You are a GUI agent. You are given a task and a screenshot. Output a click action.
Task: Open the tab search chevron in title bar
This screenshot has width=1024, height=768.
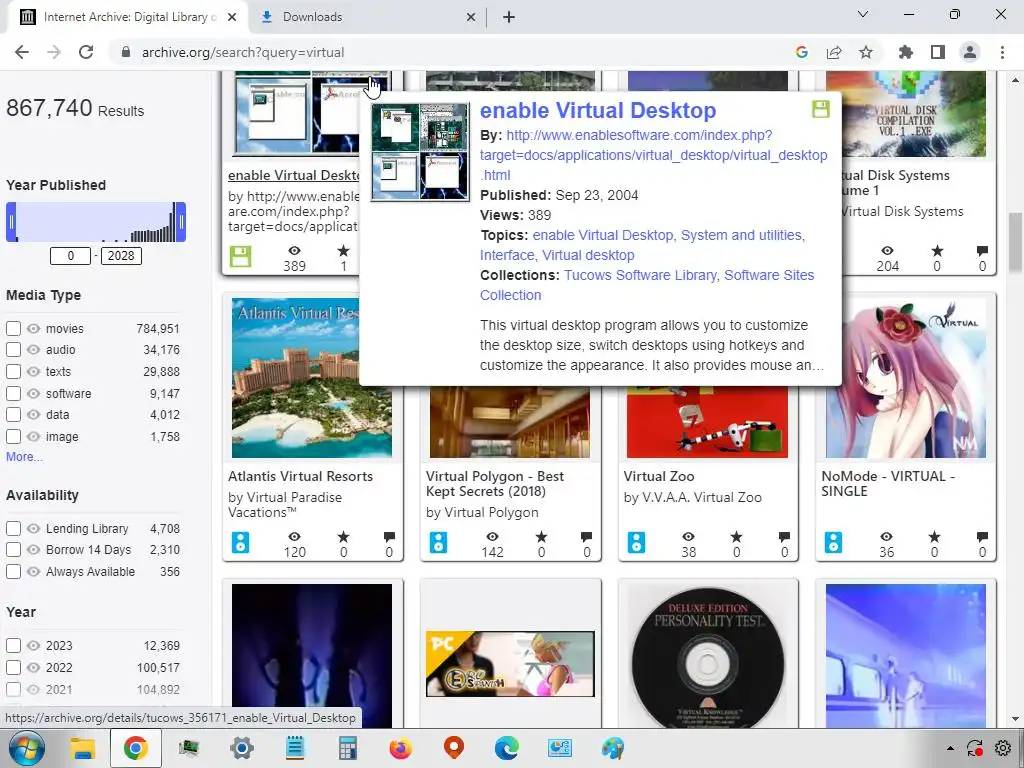863,14
